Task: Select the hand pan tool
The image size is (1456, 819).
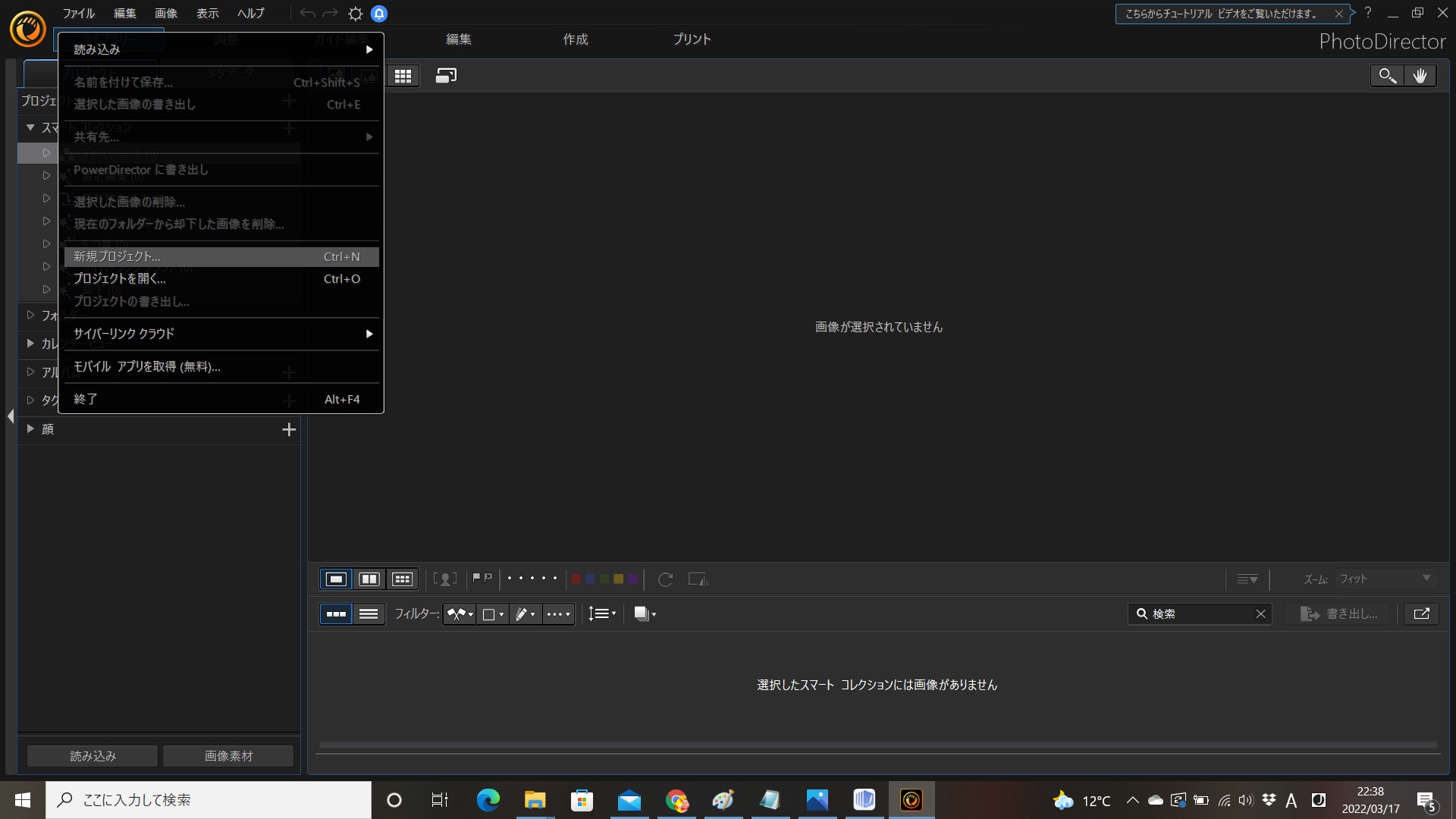Action: 1420,76
